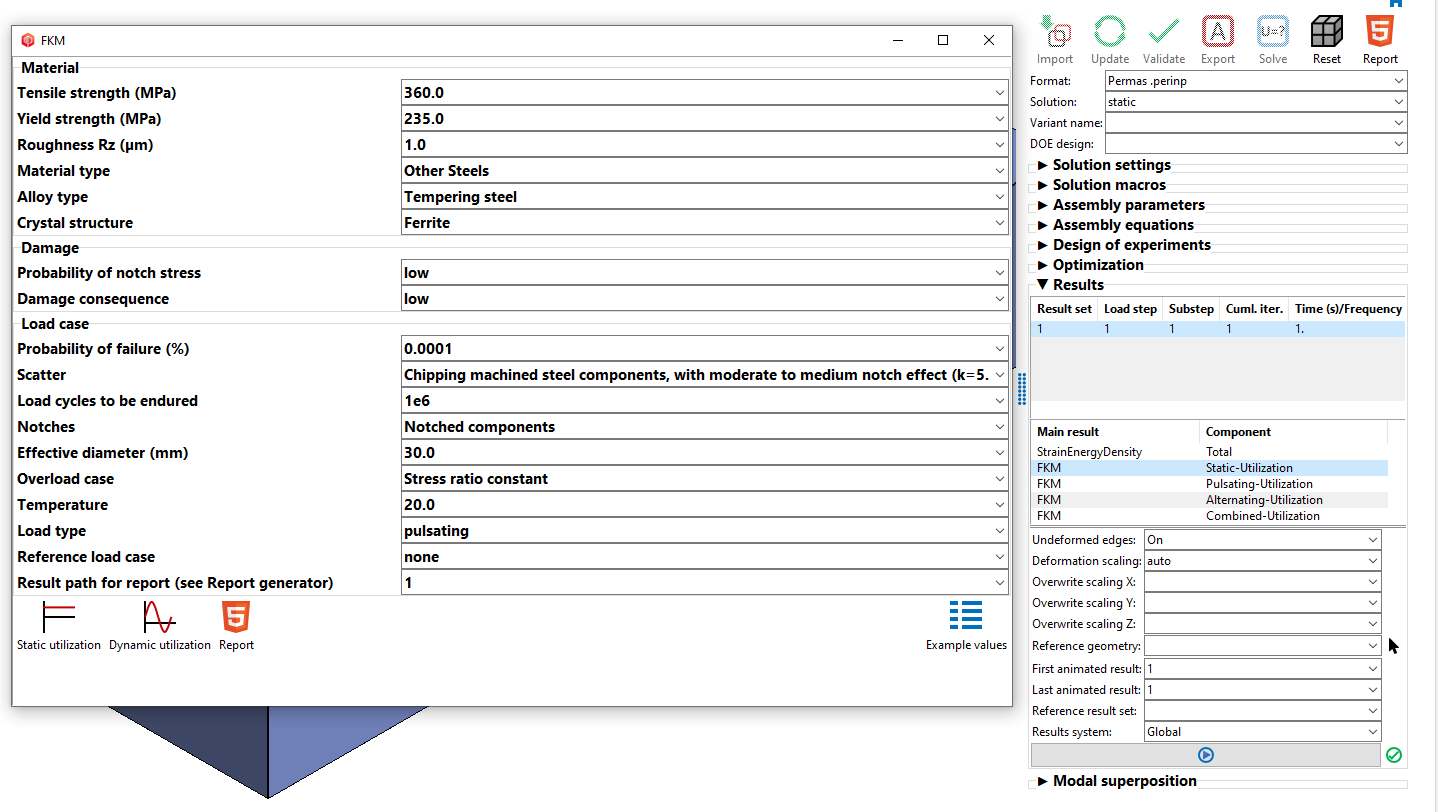Click the blue play animation button
1438x812 pixels.
(1206, 755)
